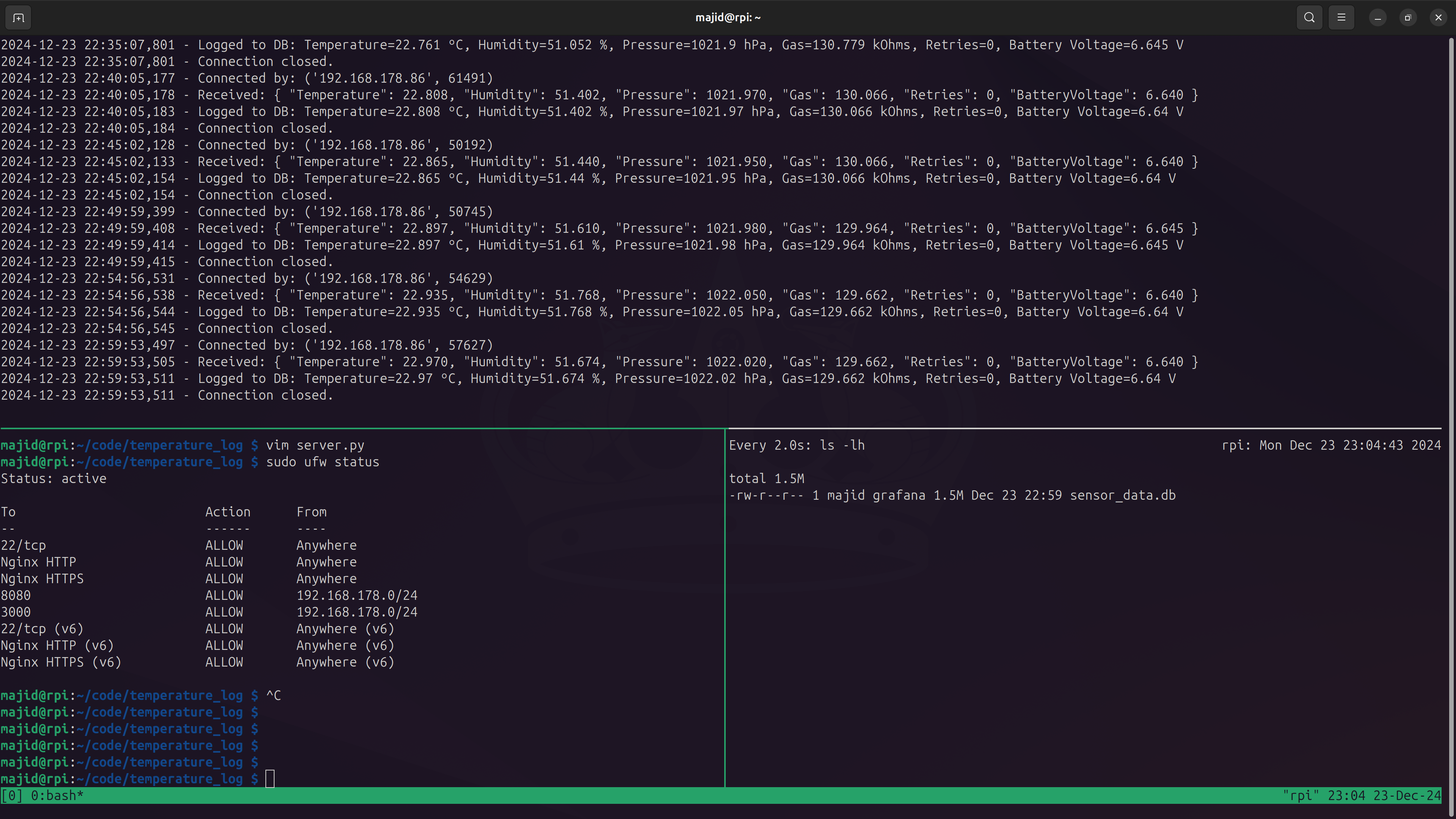Screen dimensions: 1456x819
Task: Restore the terminal window size
Action: point(1408,17)
